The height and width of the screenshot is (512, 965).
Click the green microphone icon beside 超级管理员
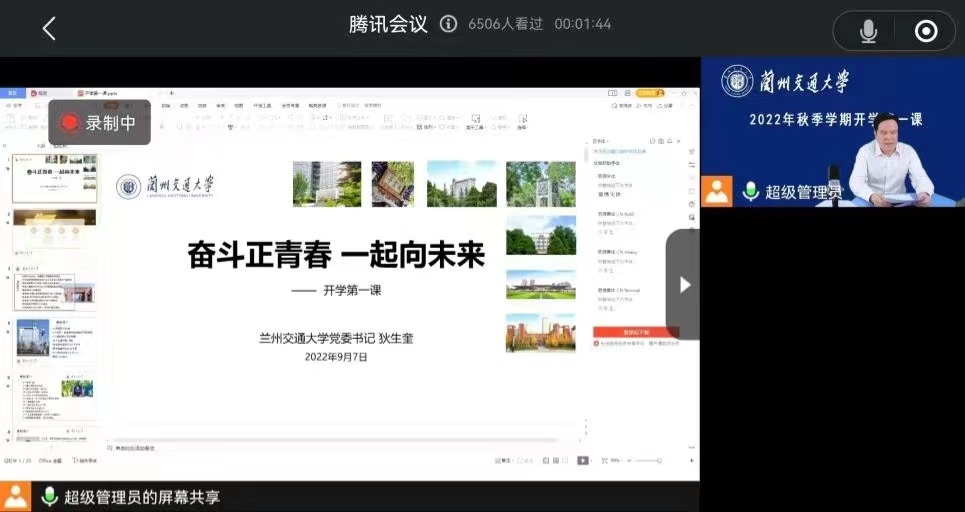pos(751,191)
